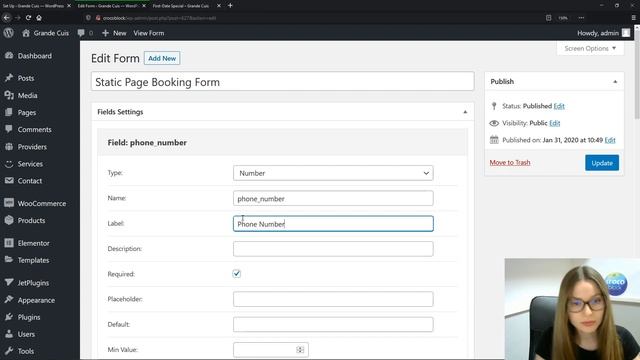Open the Dashboard sidebar icon
Image resolution: width=640 pixels, height=360 pixels.
coord(9,56)
